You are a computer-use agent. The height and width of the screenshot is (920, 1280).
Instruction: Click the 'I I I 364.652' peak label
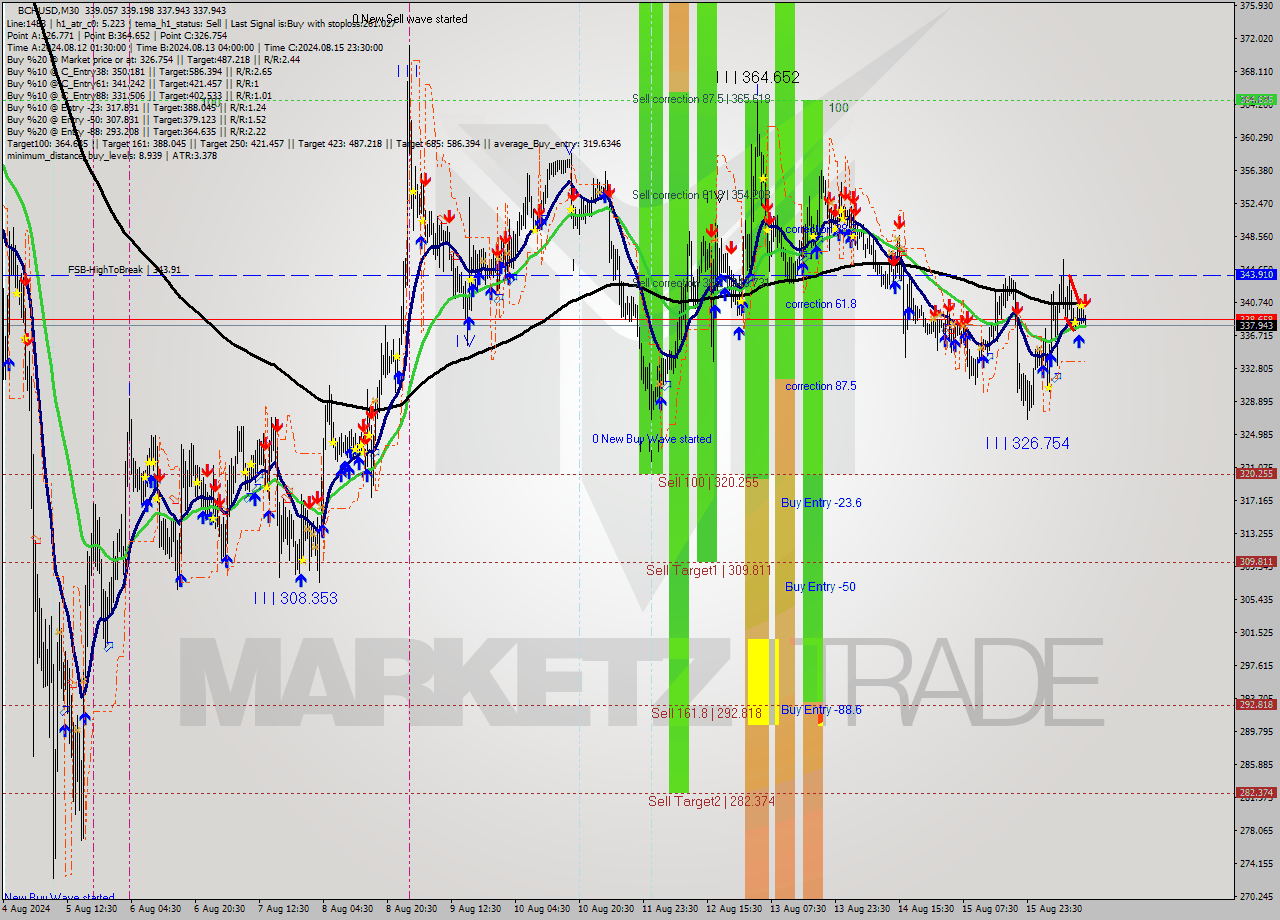[x=757, y=77]
